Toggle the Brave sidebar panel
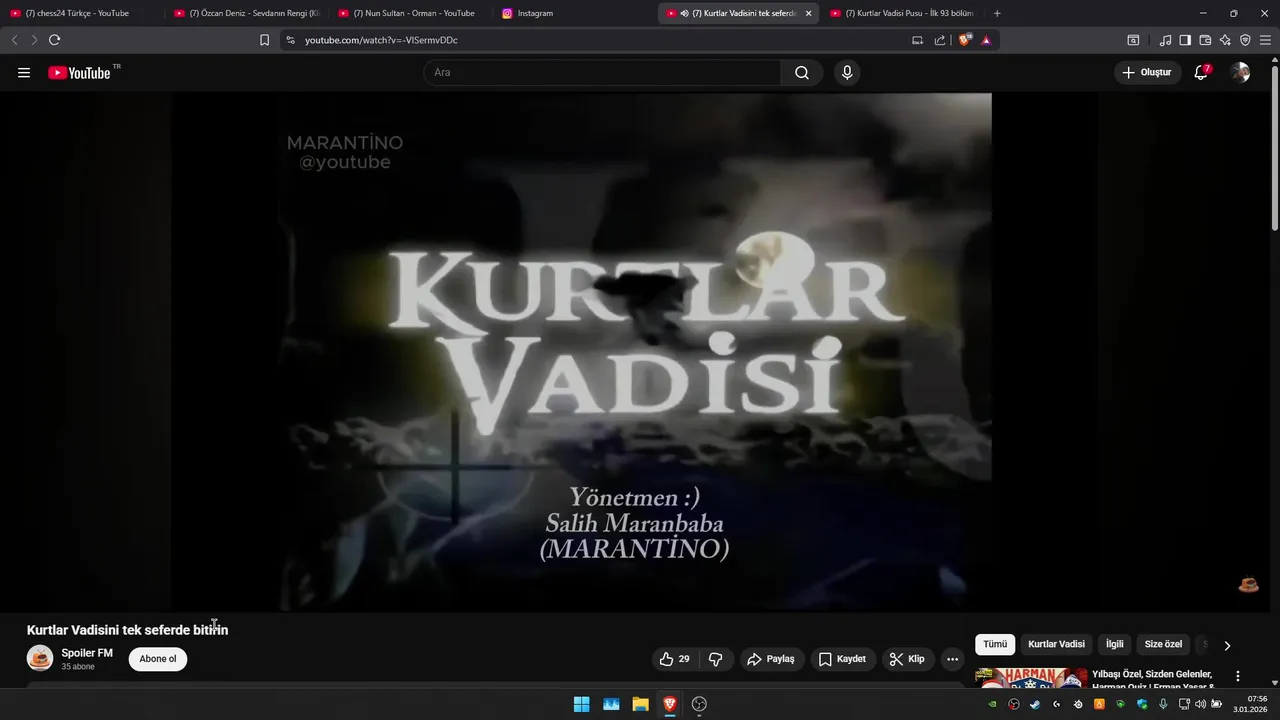 (1185, 40)
